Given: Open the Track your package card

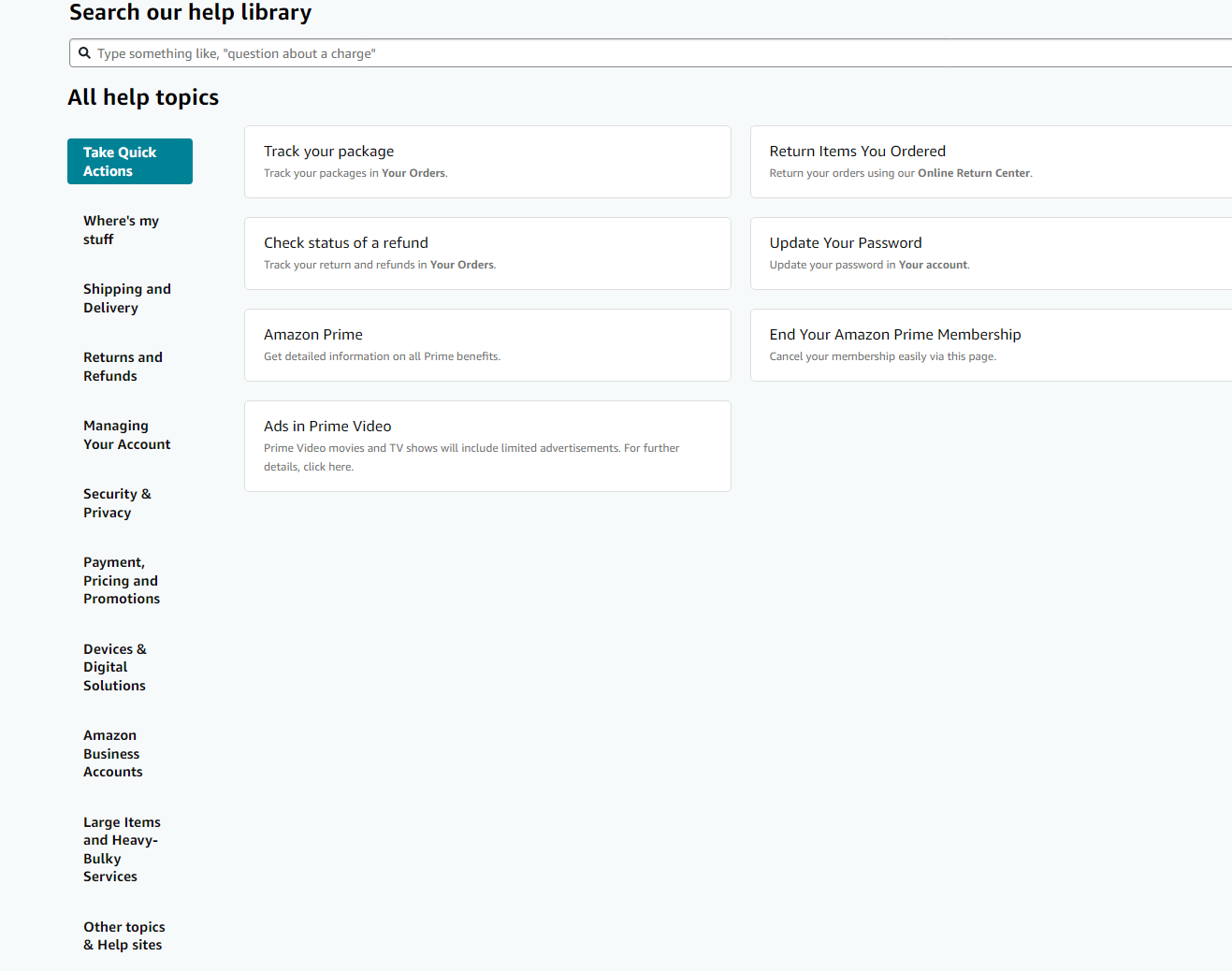Looking at the screenshot, I should [487, 162].
